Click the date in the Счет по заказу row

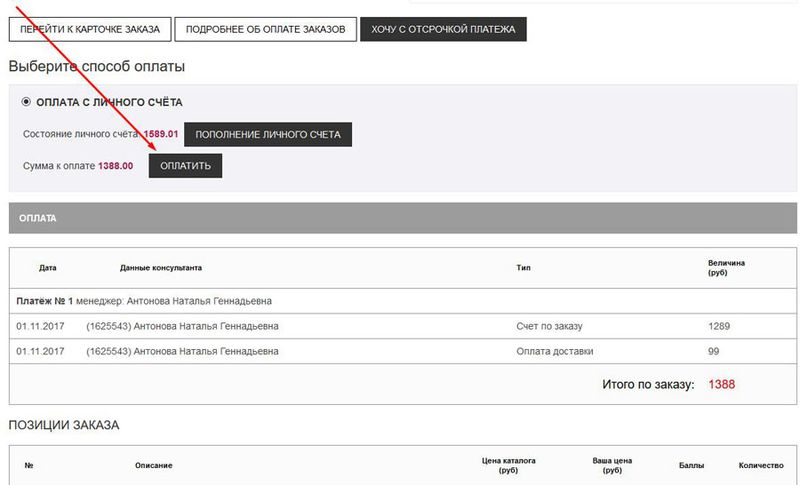40,326
